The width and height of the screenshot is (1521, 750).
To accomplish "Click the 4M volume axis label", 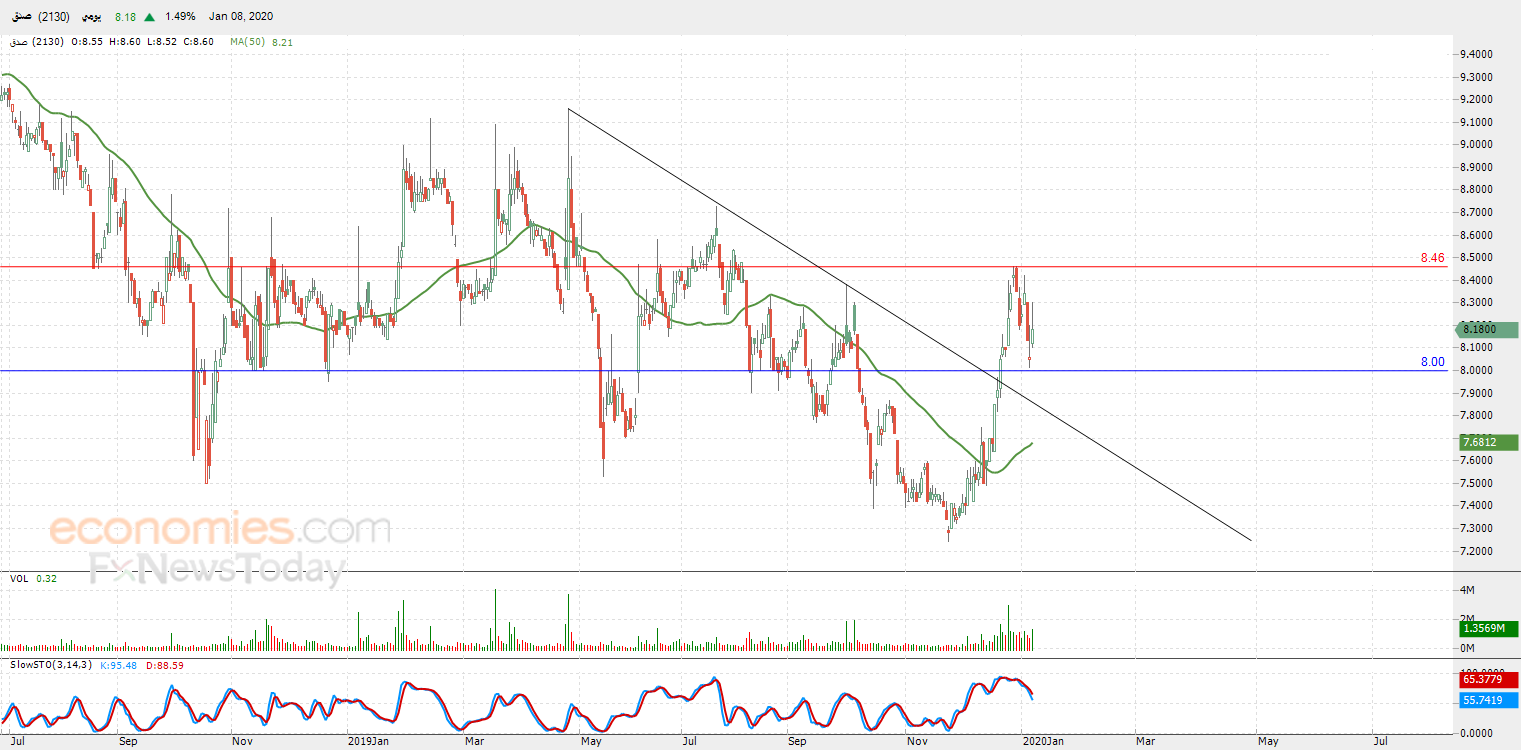I will 1469,590.
